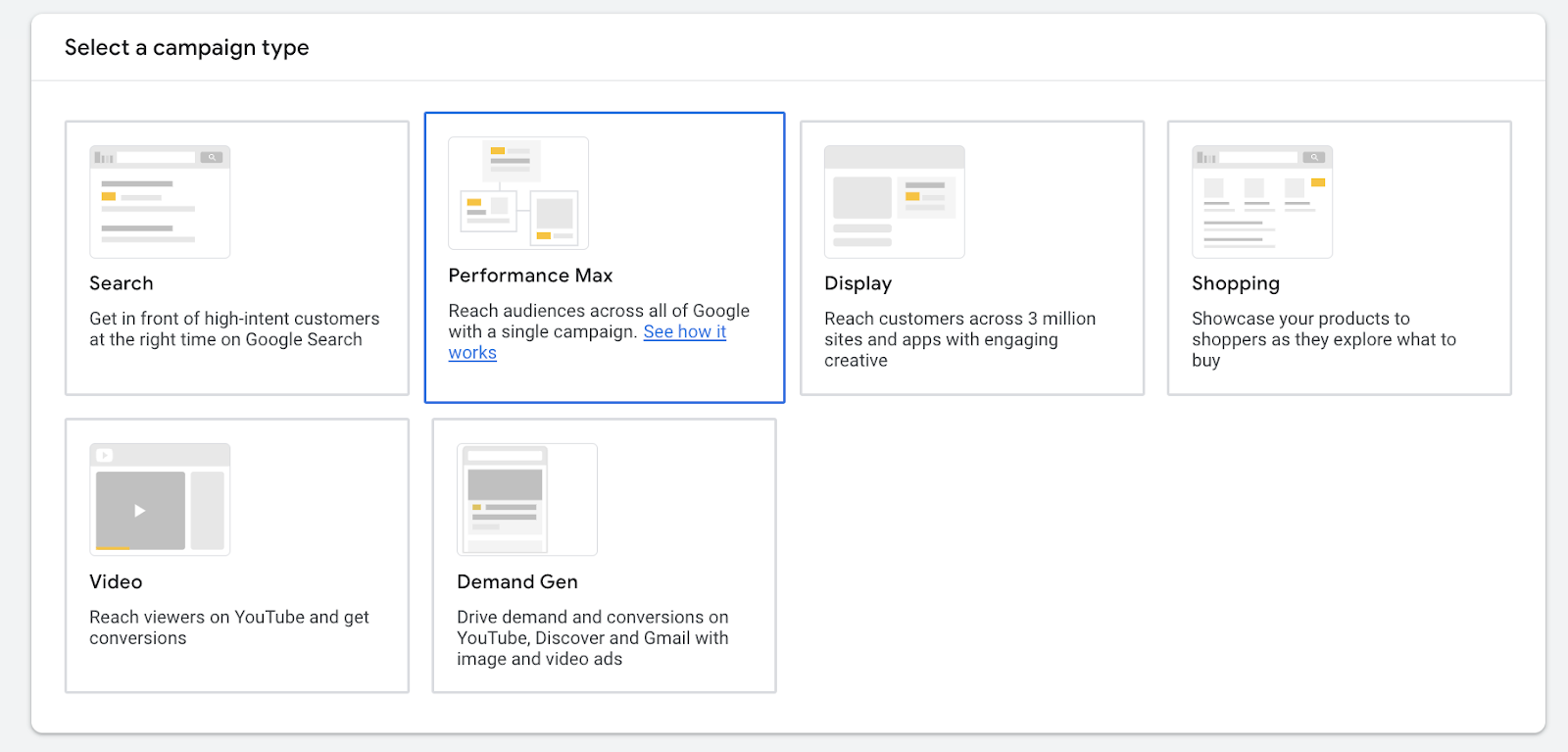Click 'Drive demand and conversions' description
Viewport: 1568px width, 752px height.
coord(593,638)
